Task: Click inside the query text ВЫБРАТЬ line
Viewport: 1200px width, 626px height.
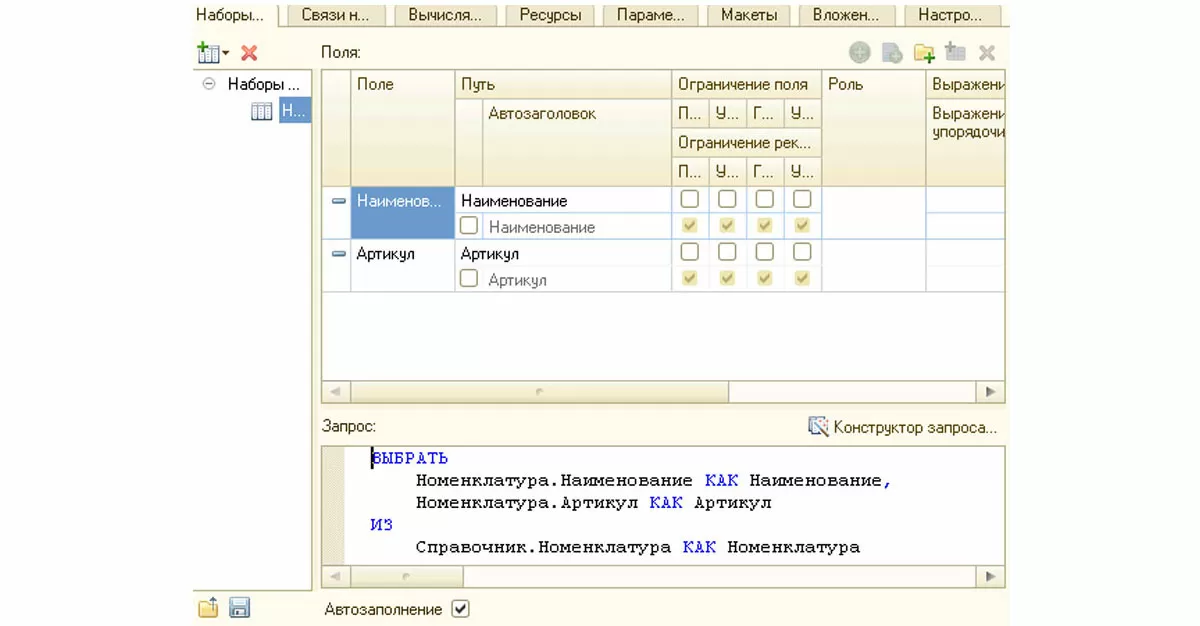Action: pos(410,458)
